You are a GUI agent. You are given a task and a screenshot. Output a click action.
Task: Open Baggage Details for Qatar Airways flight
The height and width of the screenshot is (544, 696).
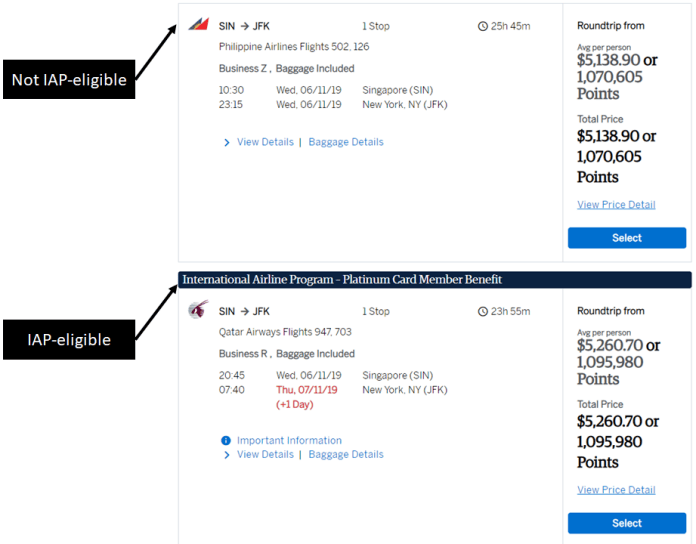(x=346, y=454)
